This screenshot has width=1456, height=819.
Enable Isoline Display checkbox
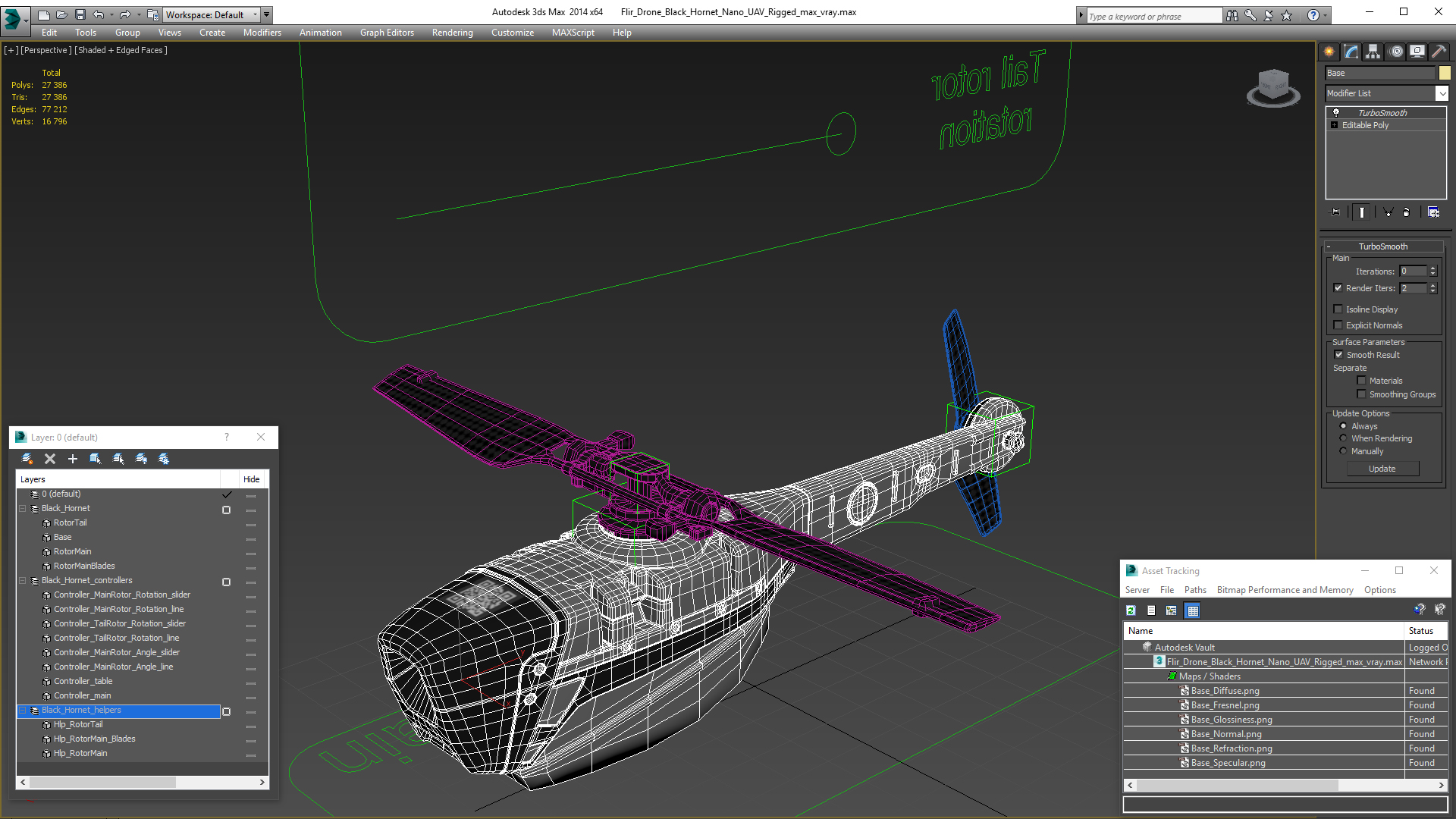tap(1338, 309)
